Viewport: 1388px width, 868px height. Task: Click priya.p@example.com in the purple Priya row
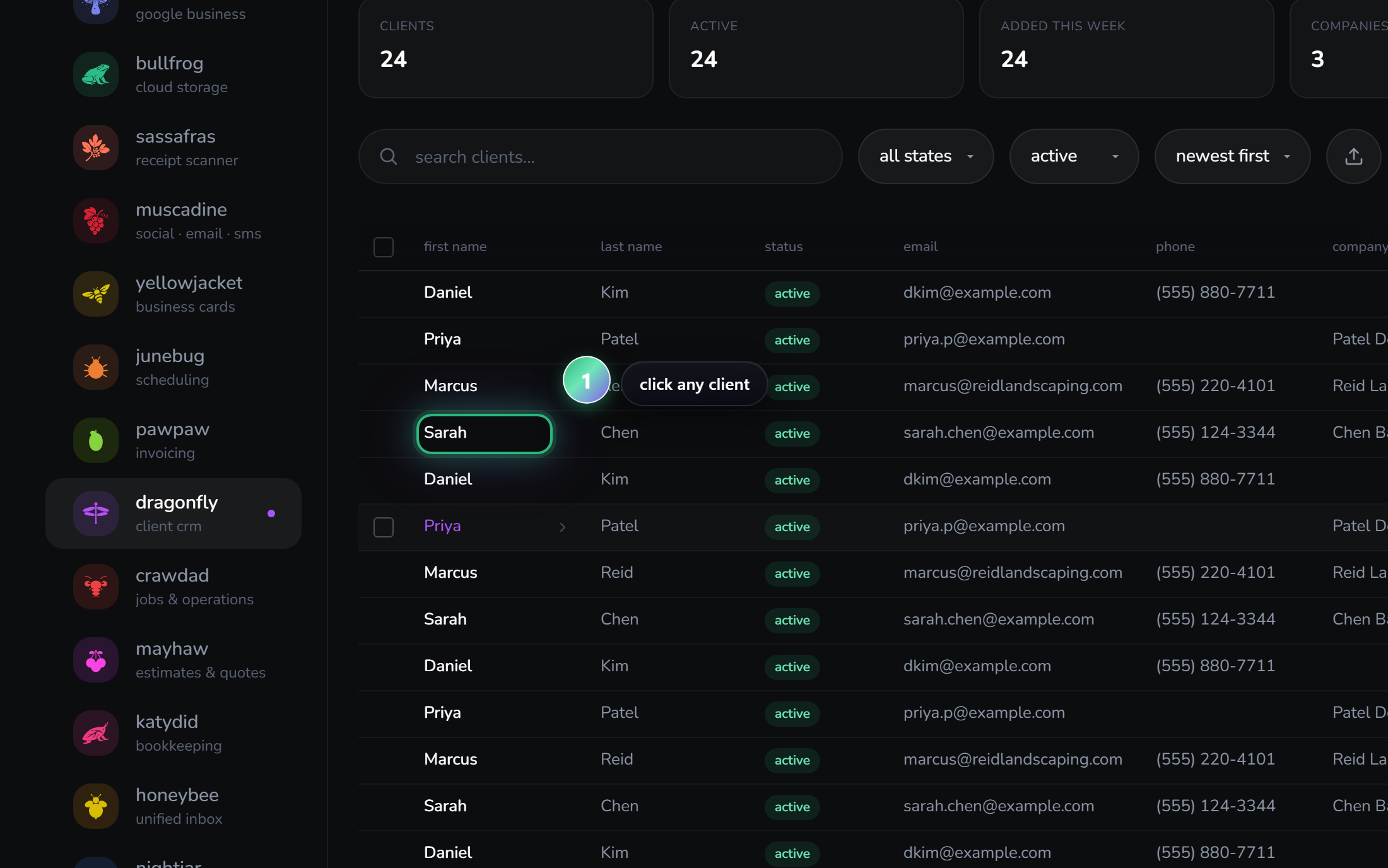(x=984, y=526)
